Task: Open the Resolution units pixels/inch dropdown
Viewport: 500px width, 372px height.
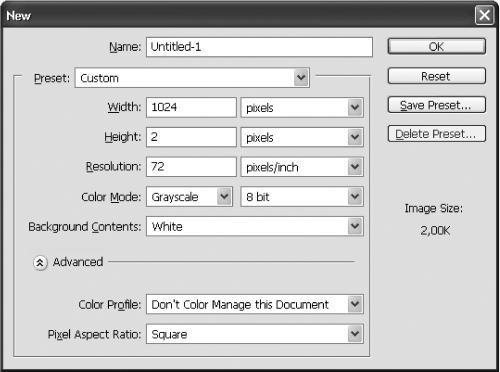Action: click(302, 167)
